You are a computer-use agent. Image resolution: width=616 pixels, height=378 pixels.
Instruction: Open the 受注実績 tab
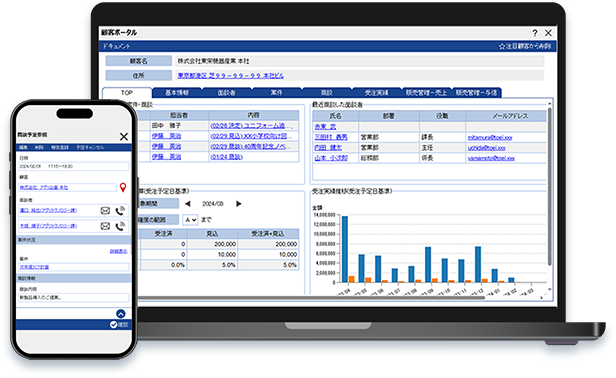[x=376, y=93]
